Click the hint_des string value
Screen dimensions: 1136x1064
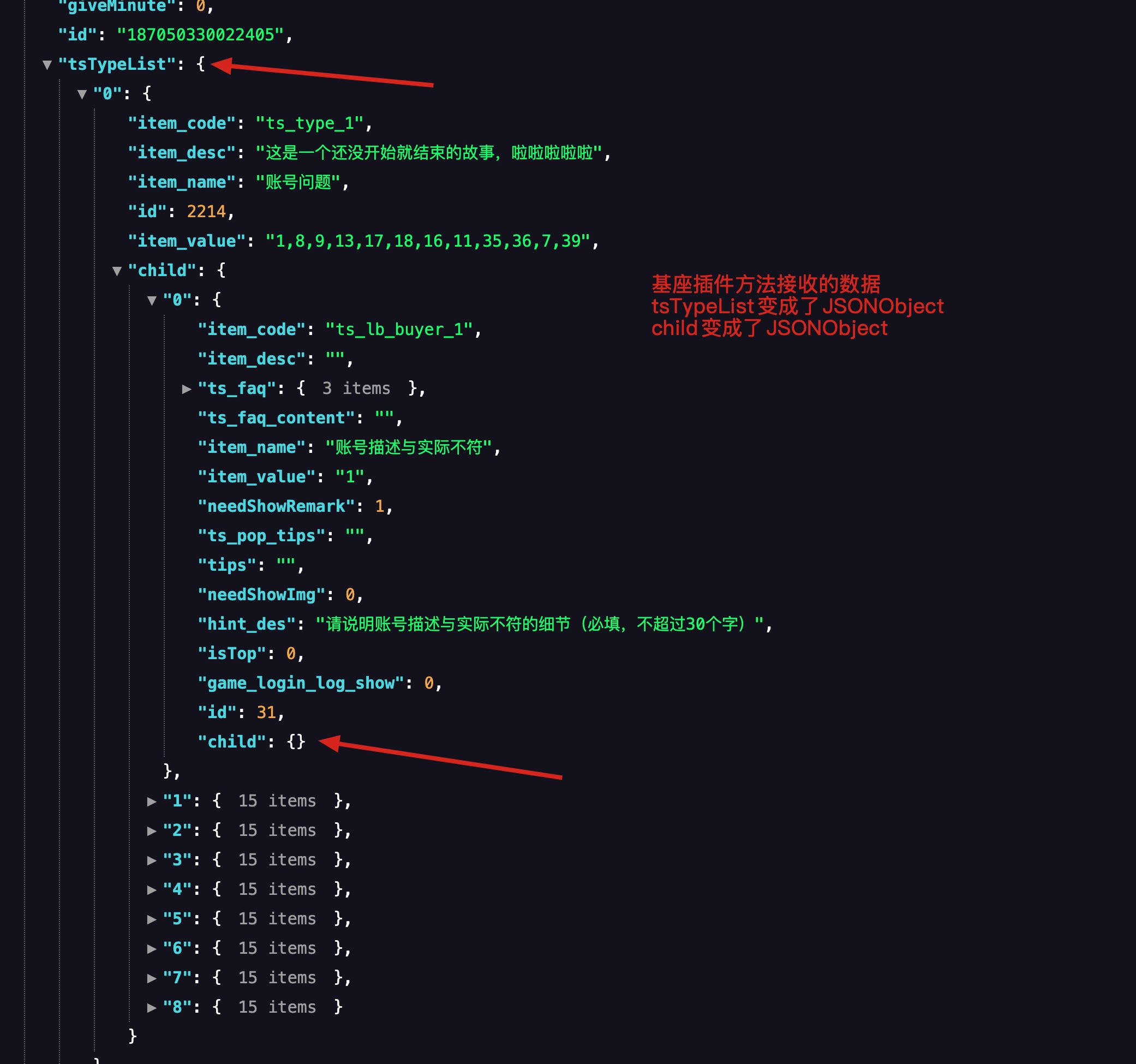point(540,624)
